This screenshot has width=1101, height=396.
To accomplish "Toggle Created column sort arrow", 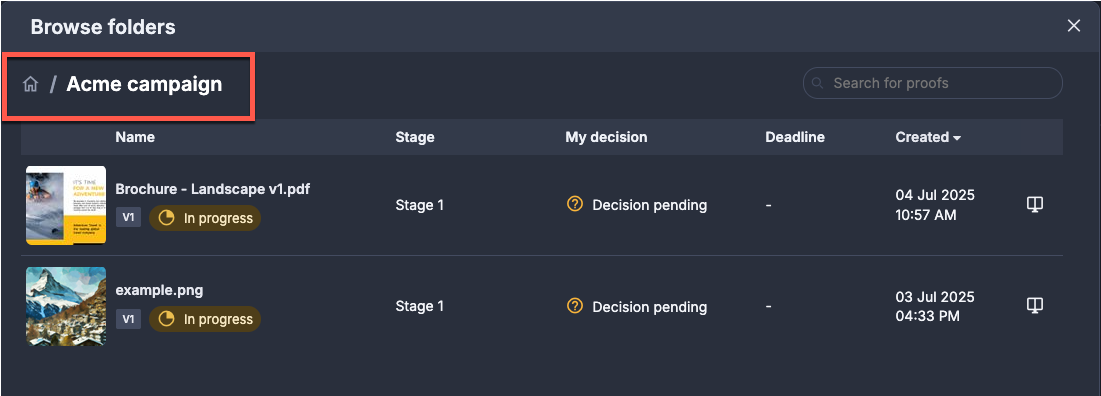I will point(956,138).
